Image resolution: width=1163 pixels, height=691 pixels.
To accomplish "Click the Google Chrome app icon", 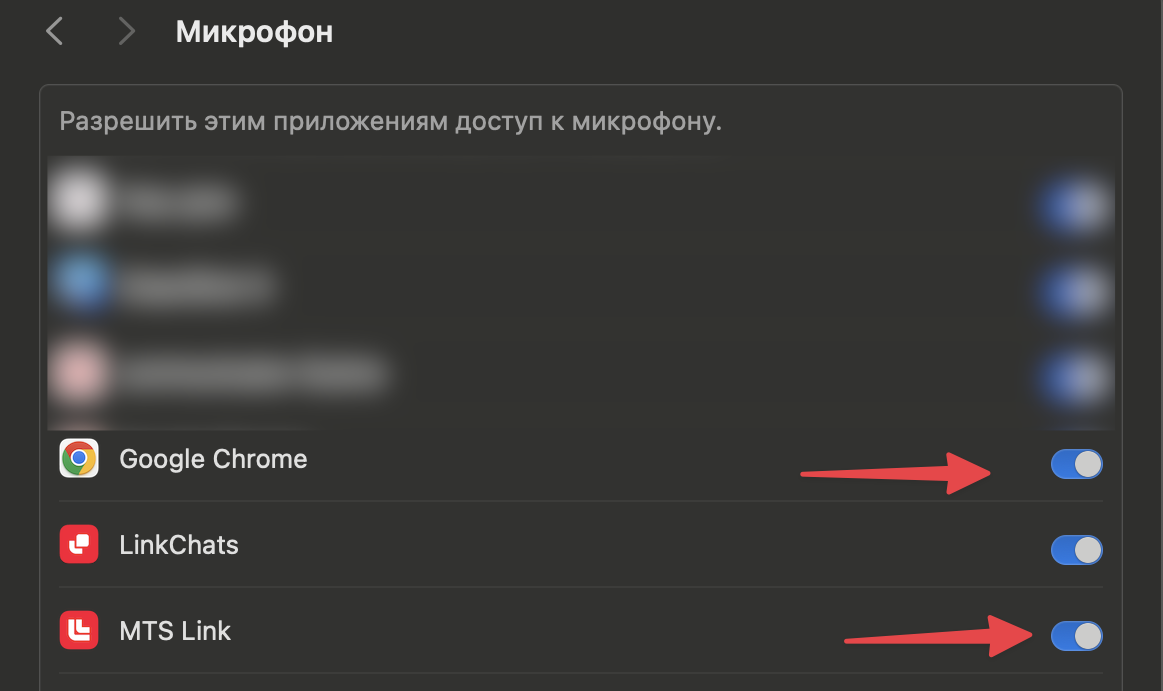I will 79,459.
